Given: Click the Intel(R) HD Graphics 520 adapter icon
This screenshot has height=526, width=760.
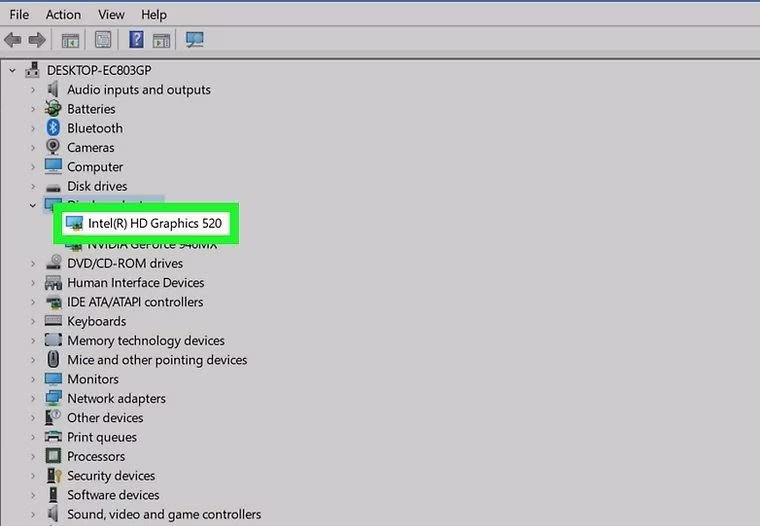Looking at the screenshot, I should click(74, 223).
